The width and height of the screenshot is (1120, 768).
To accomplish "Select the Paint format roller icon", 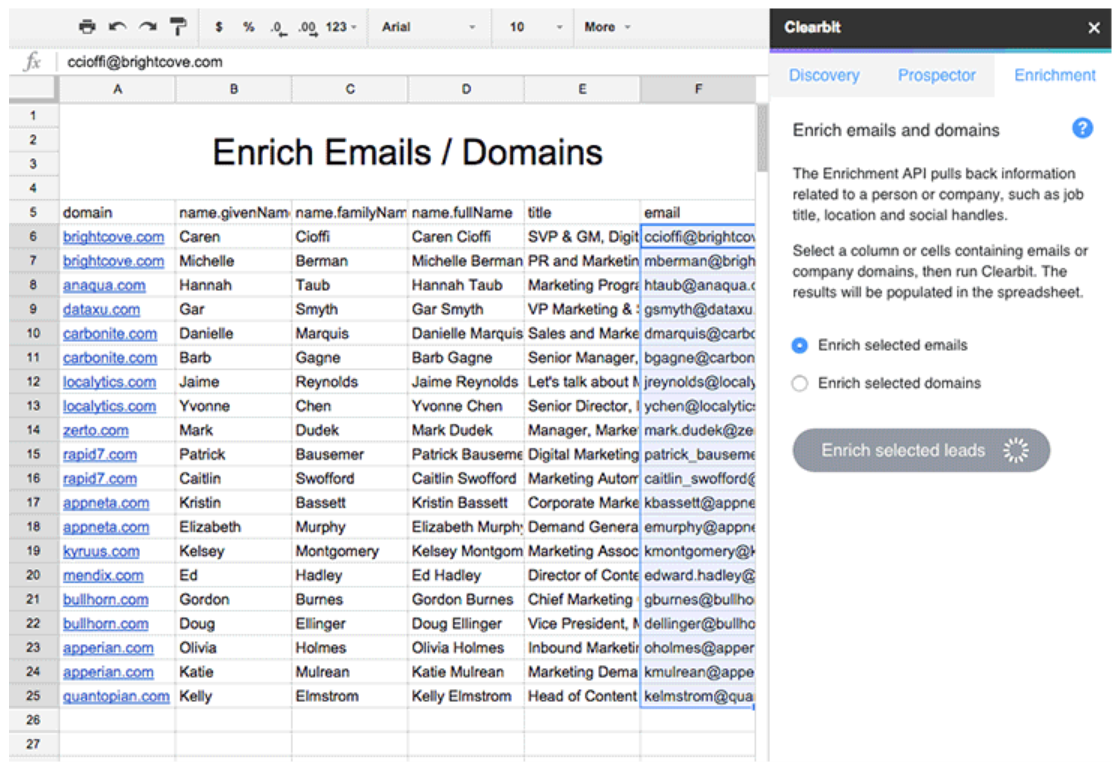I will 178,27.
